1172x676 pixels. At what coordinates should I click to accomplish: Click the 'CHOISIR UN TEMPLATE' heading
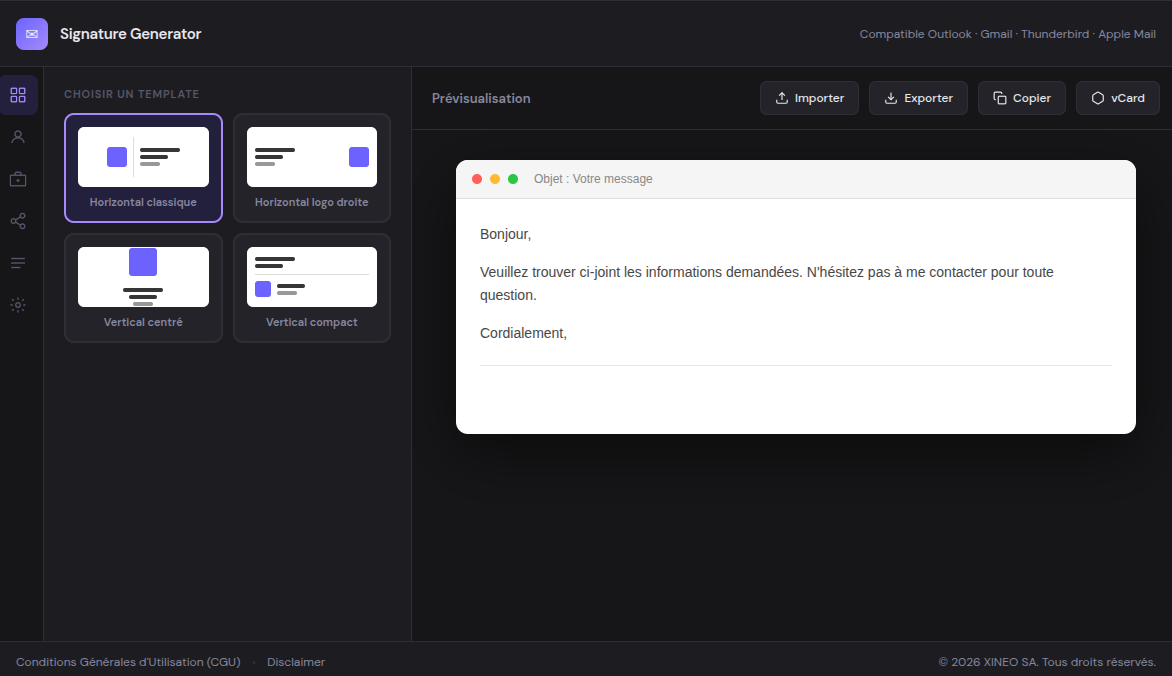coord(132,94)
